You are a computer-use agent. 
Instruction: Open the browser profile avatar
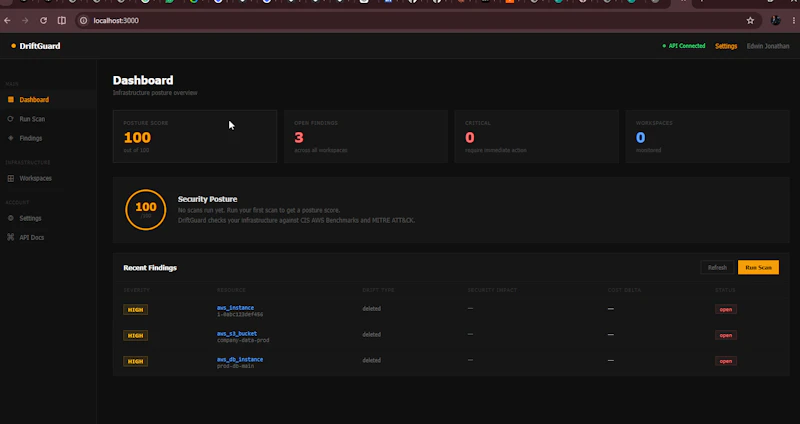(776, 20)
